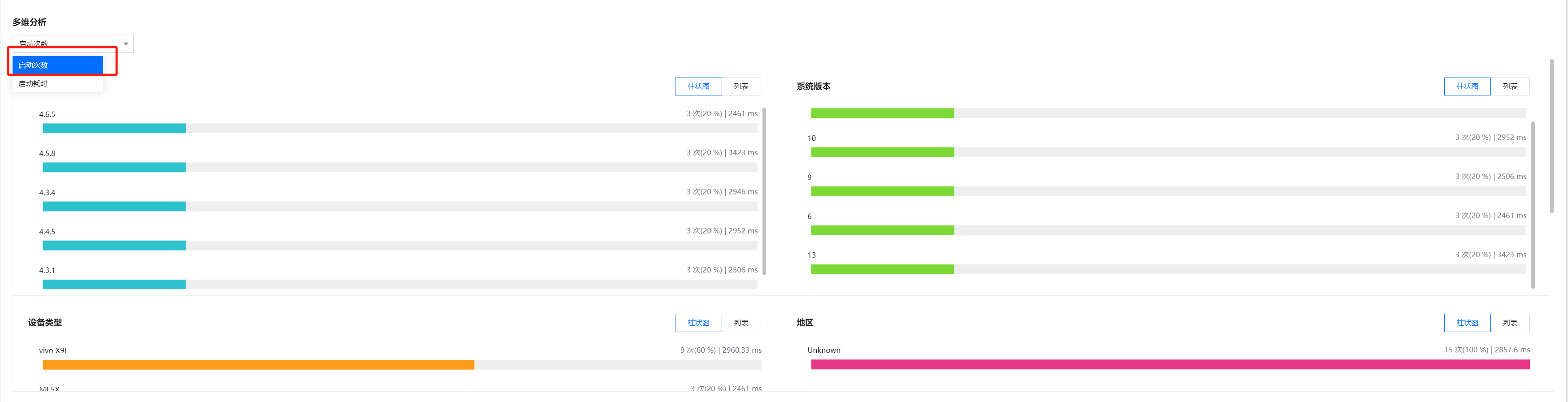
Task: Select 启动次数 option in the dropdown list
Action: [x=58, y=65]
